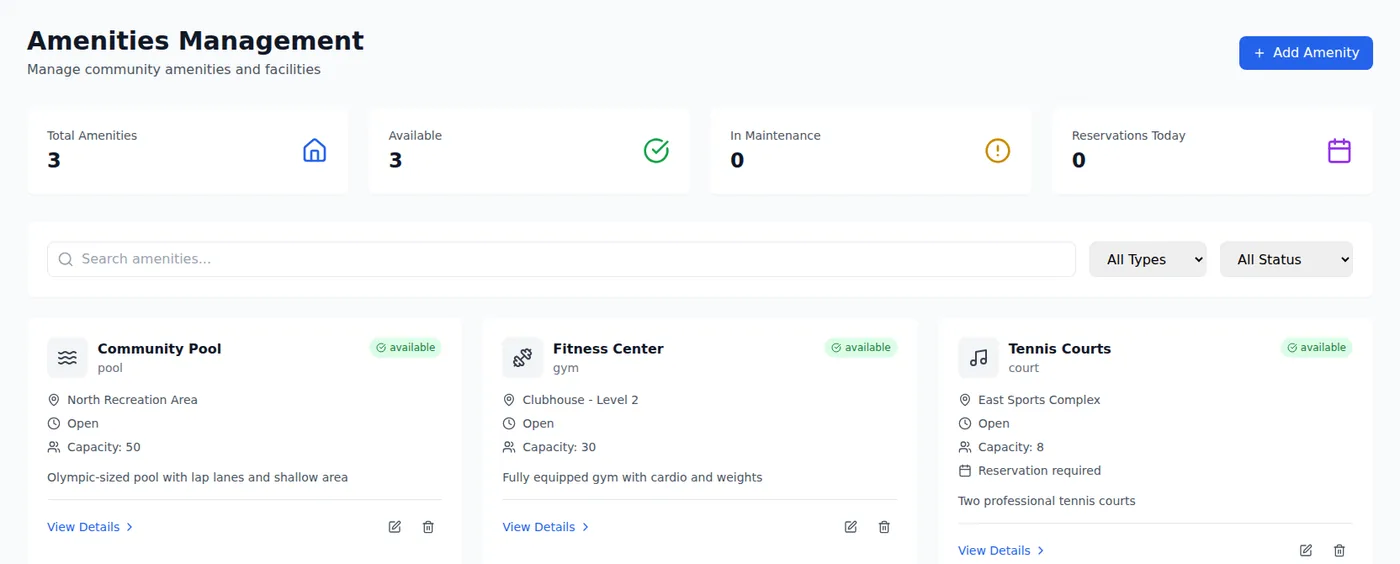
Task: Click the Fully equipped gym description text
Action: [x=632, y=478]
